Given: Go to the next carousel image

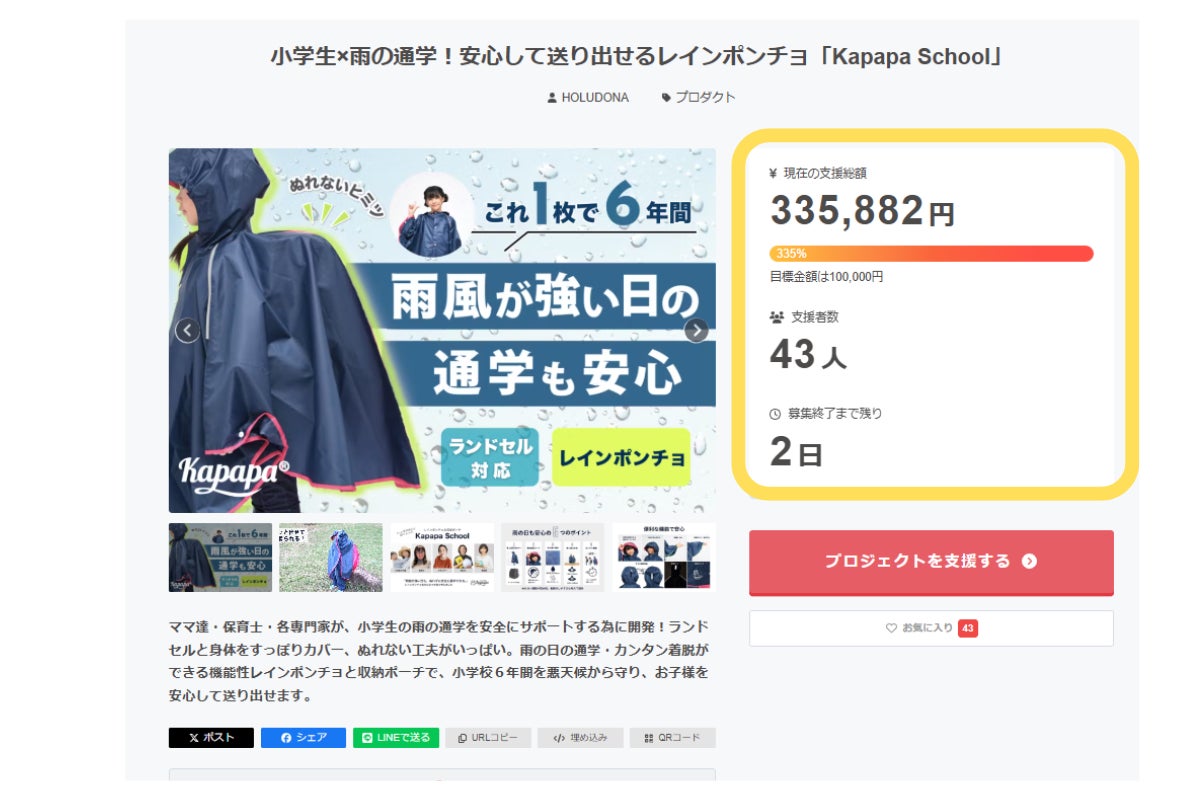Looking at the screenshot, I should (696, 330).
